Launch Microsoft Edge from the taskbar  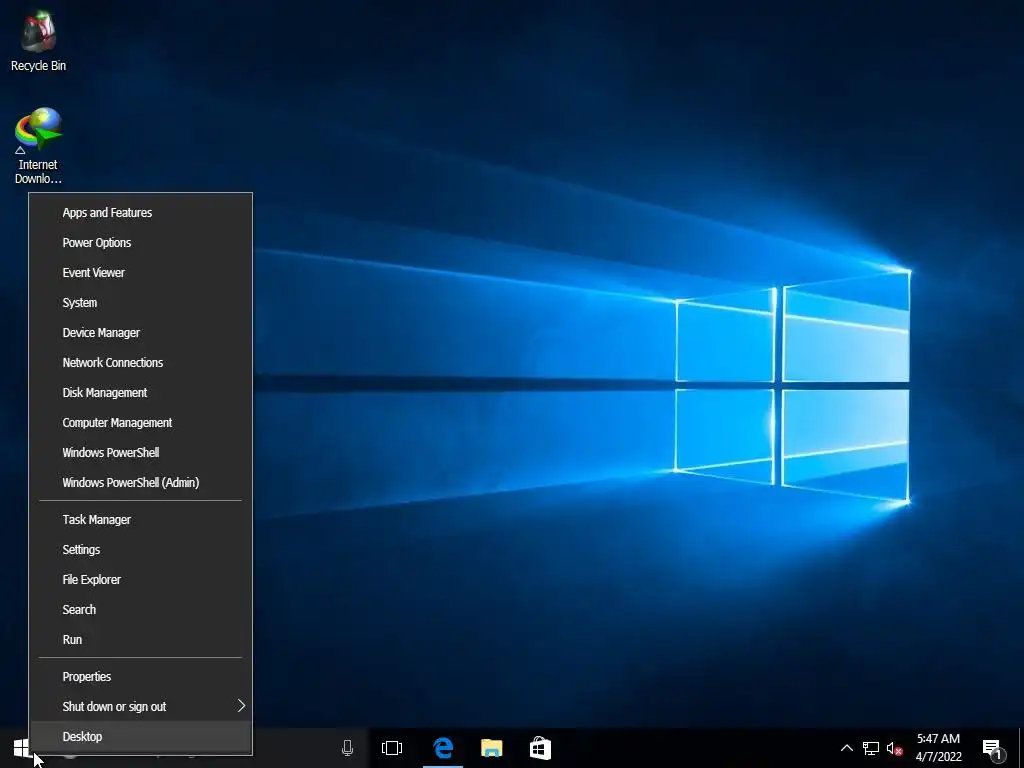click(443, 748)
